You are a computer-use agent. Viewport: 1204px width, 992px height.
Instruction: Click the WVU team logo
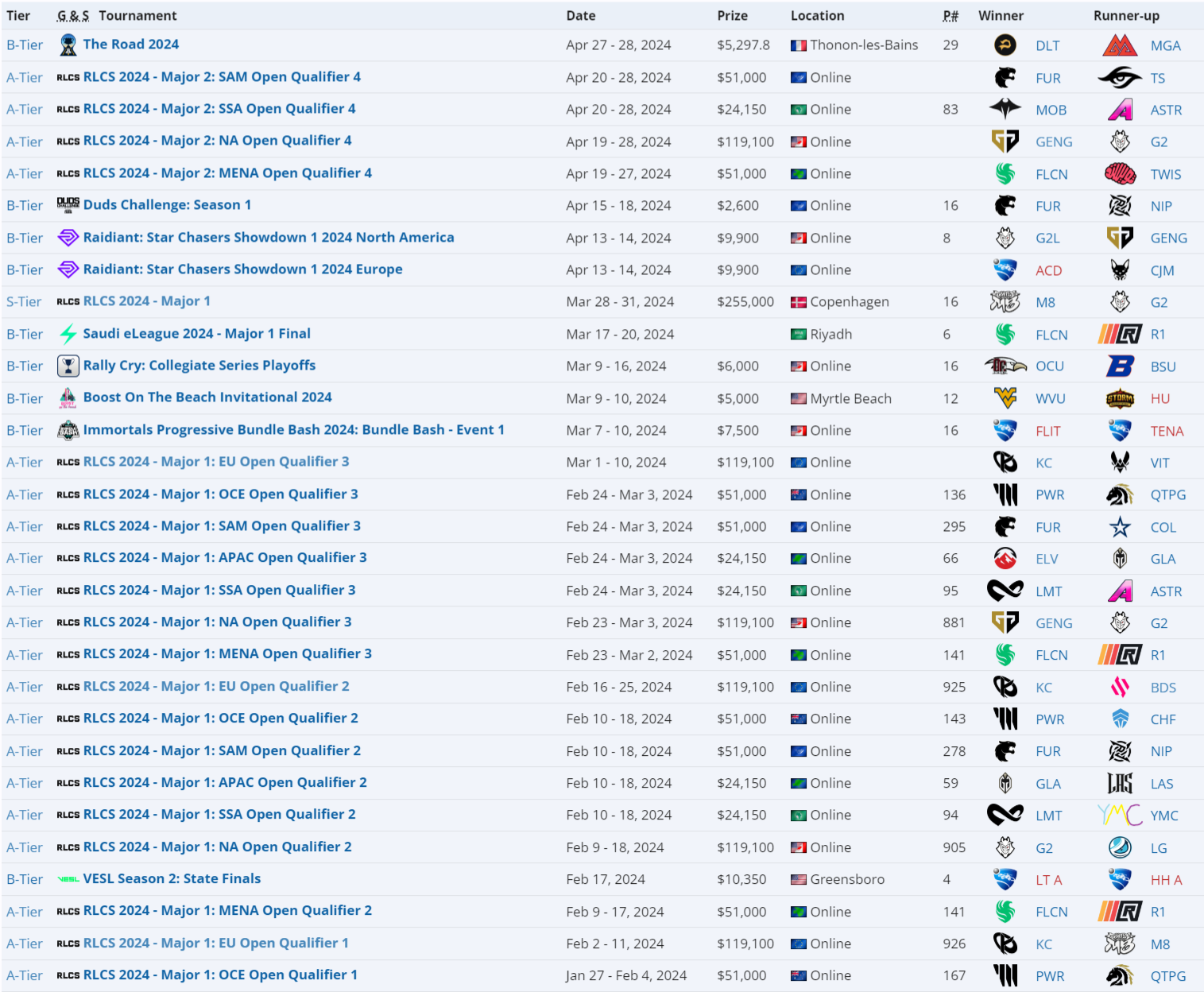[x=1005, y=398]
